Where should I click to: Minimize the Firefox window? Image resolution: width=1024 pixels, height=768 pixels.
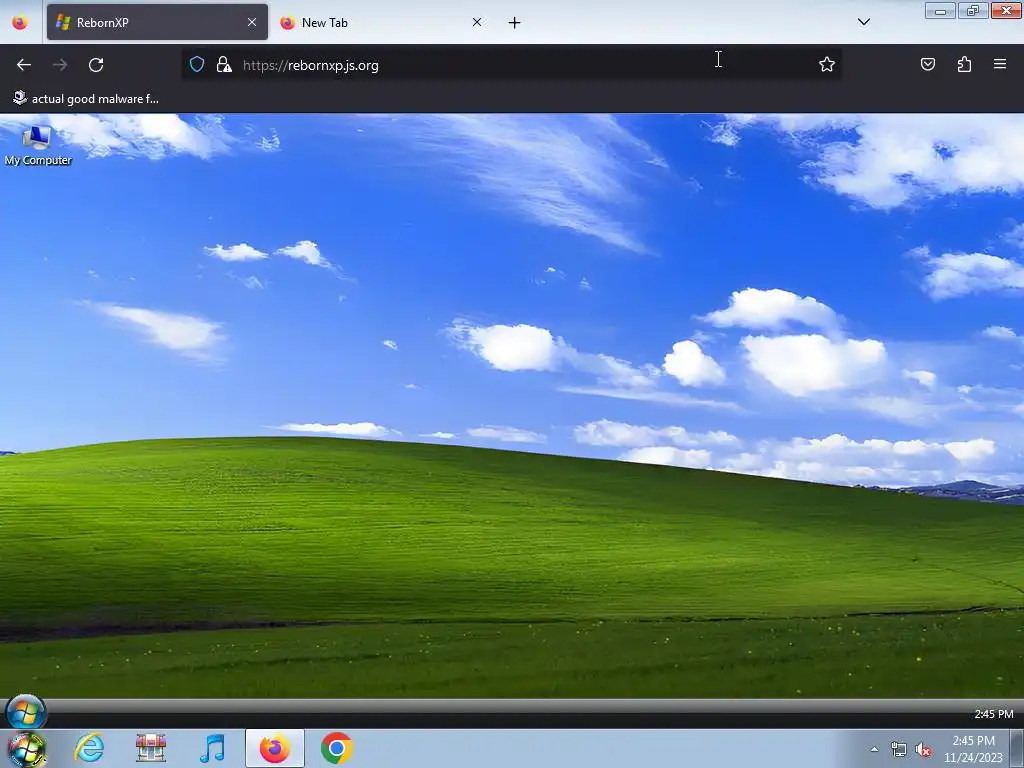(x=940, y=10)
